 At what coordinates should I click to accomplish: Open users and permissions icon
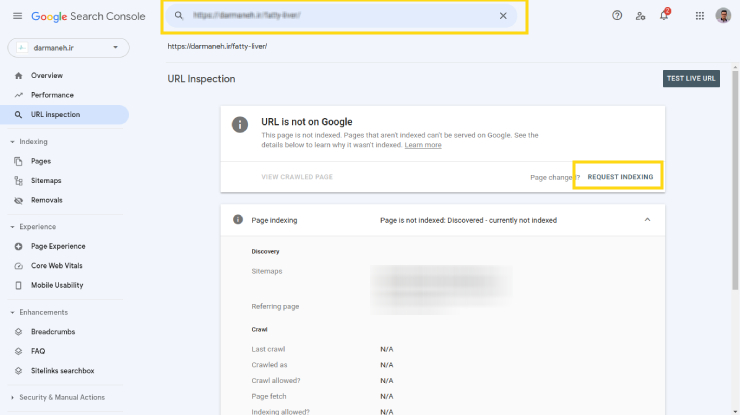(640, 16)
